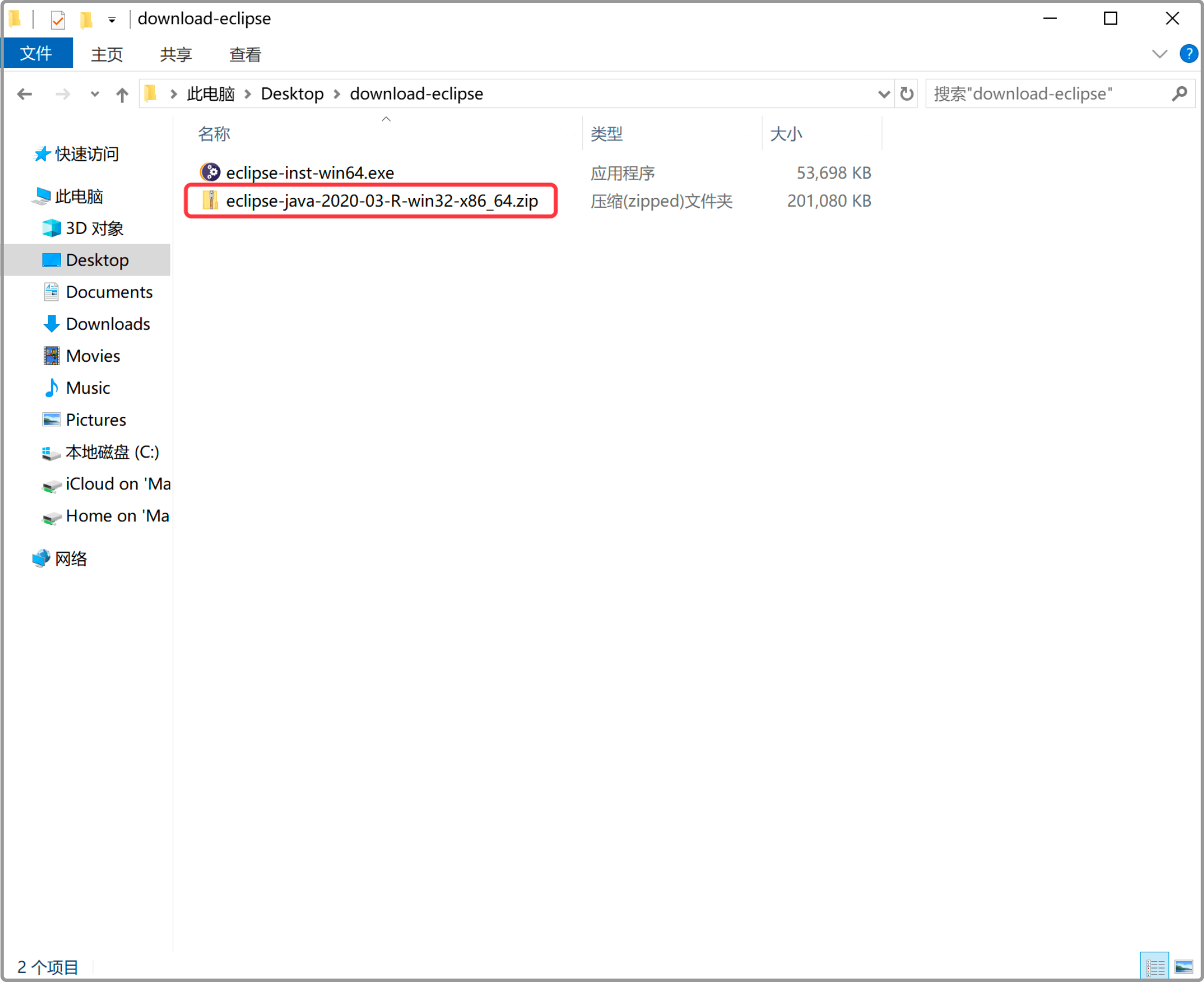The height and width of the screenshot is (982, 1204).
Task: Open iCloud on 'Ma network drive
Action: 118,484
